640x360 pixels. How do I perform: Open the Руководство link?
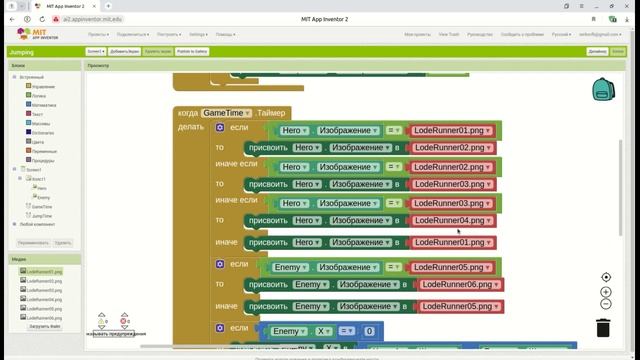[480, 35]
